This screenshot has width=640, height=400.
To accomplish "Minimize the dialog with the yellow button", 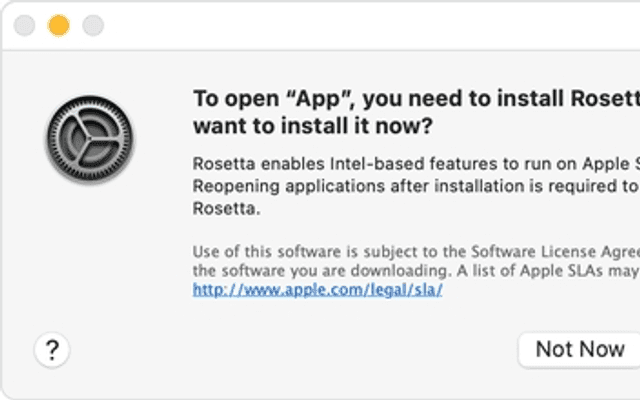I will tap(59, 26).
